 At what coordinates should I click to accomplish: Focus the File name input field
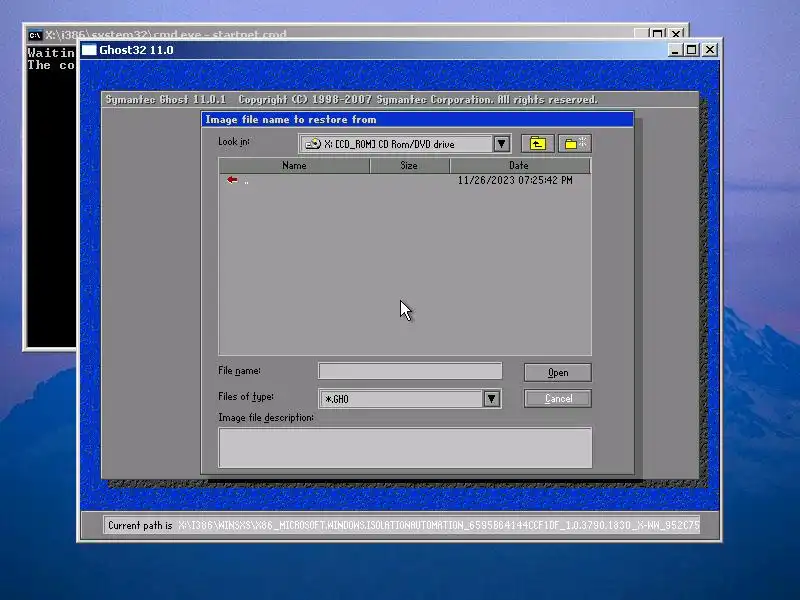(x=410, y=371)
